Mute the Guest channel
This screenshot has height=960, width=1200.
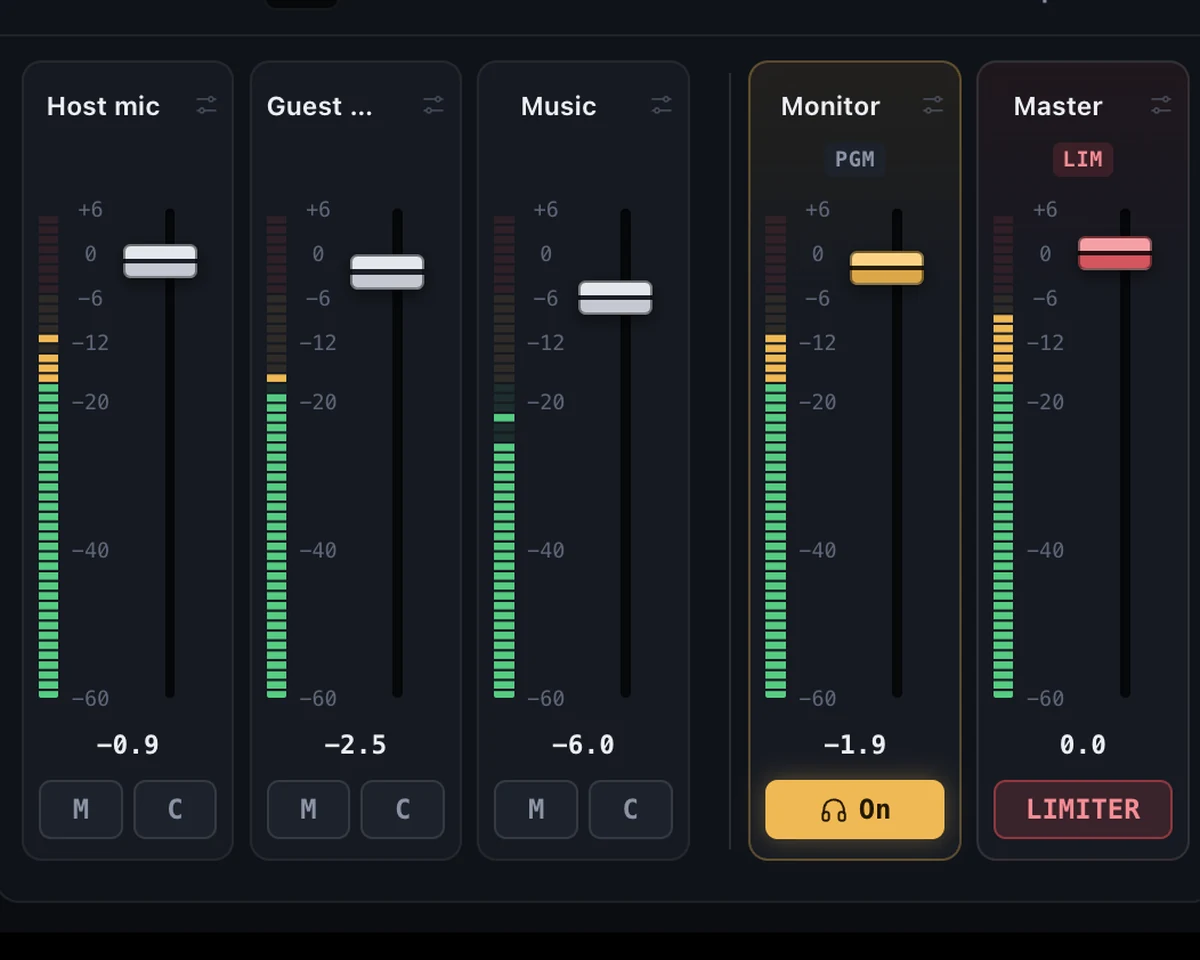(x=308, y=809)
